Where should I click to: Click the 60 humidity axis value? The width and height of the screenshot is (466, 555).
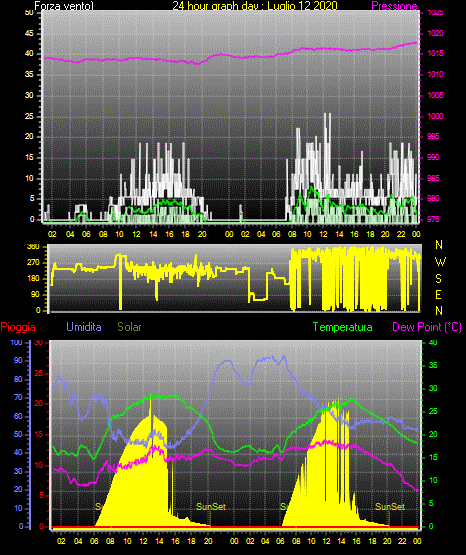click(18, 416)
